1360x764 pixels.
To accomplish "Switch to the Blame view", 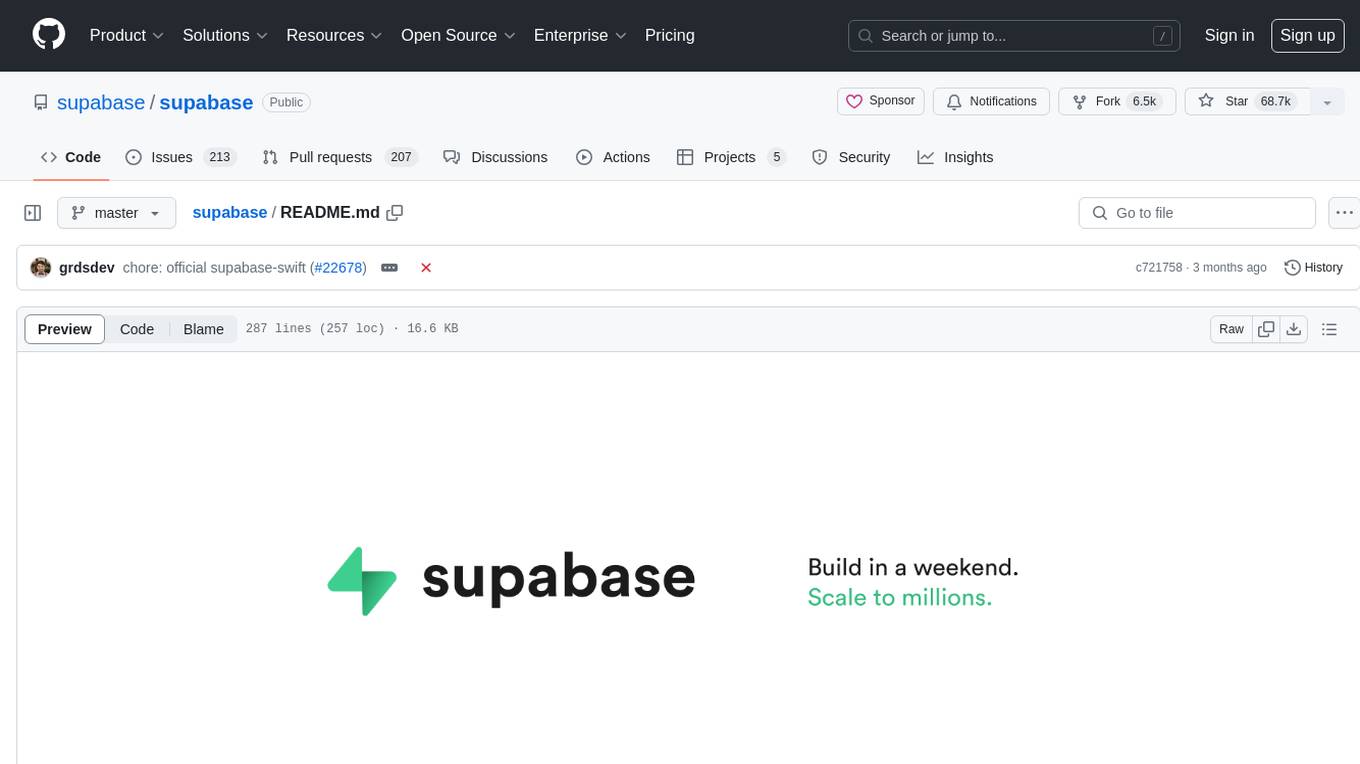I will pos(204,329).
